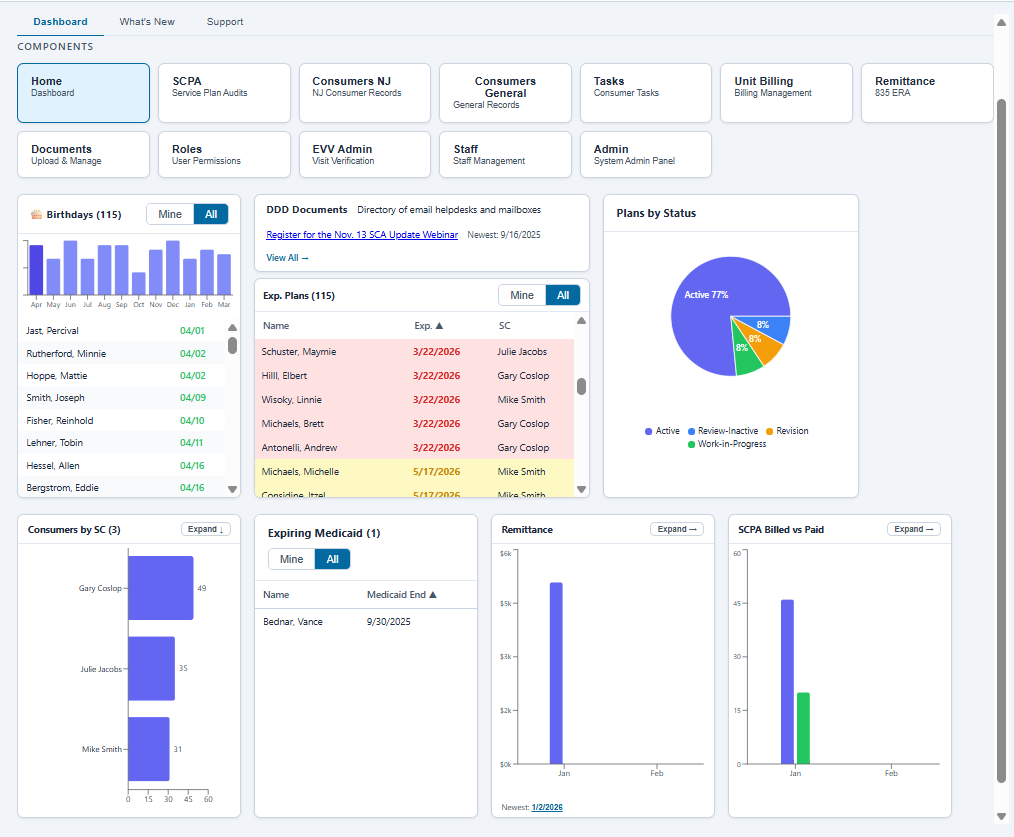Screen dimensions: 1014x837
Task: Open the Remittance 835 ERA component
Action: (x=926, y=92)
